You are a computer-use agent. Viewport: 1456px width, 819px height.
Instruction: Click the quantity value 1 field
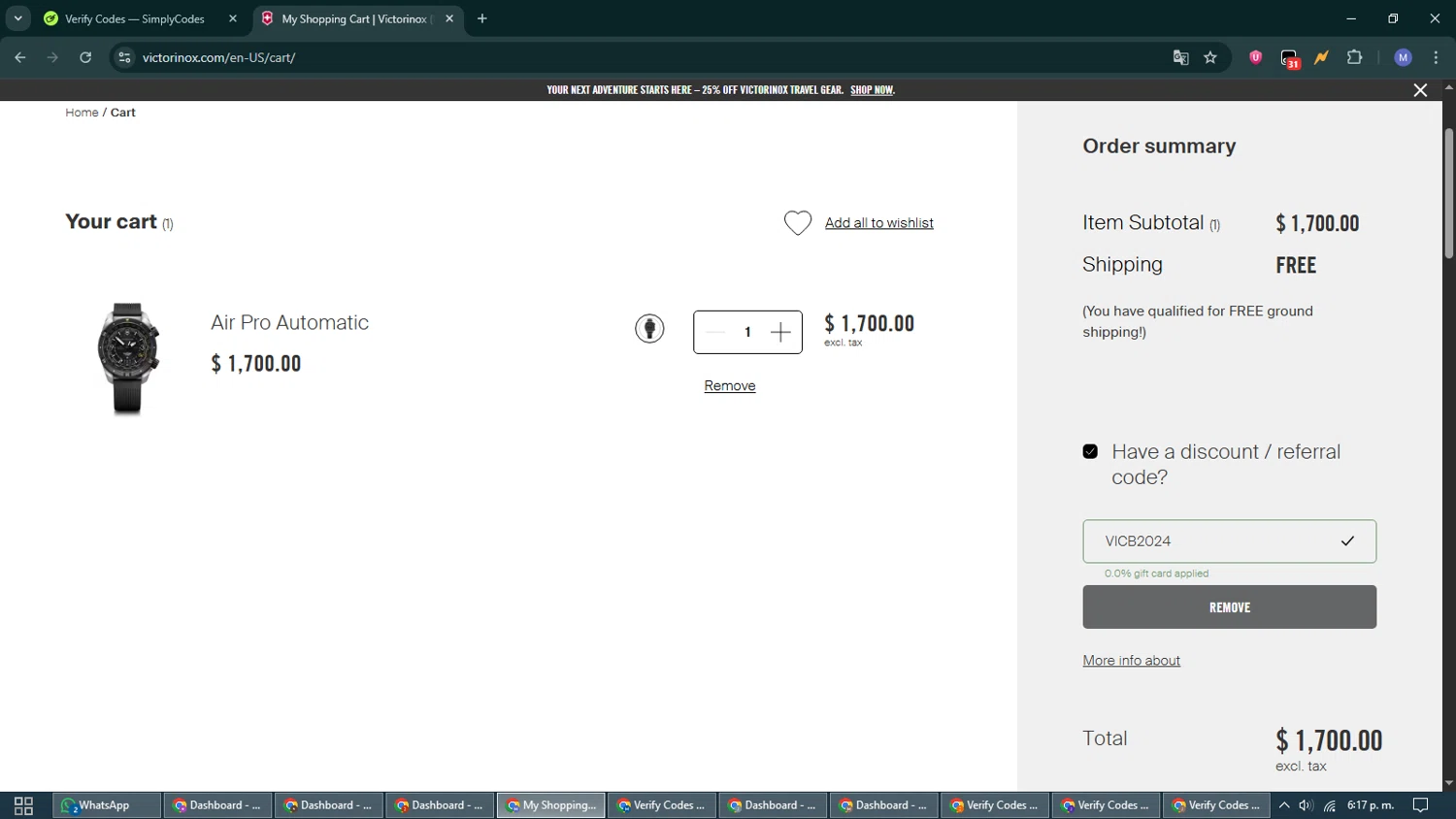click(x=747, y=332)
